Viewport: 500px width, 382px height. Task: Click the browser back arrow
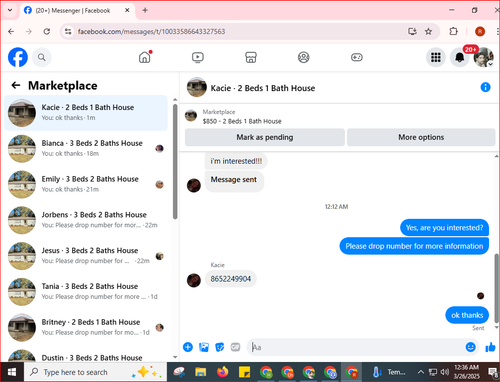click(x=11, y=32)
